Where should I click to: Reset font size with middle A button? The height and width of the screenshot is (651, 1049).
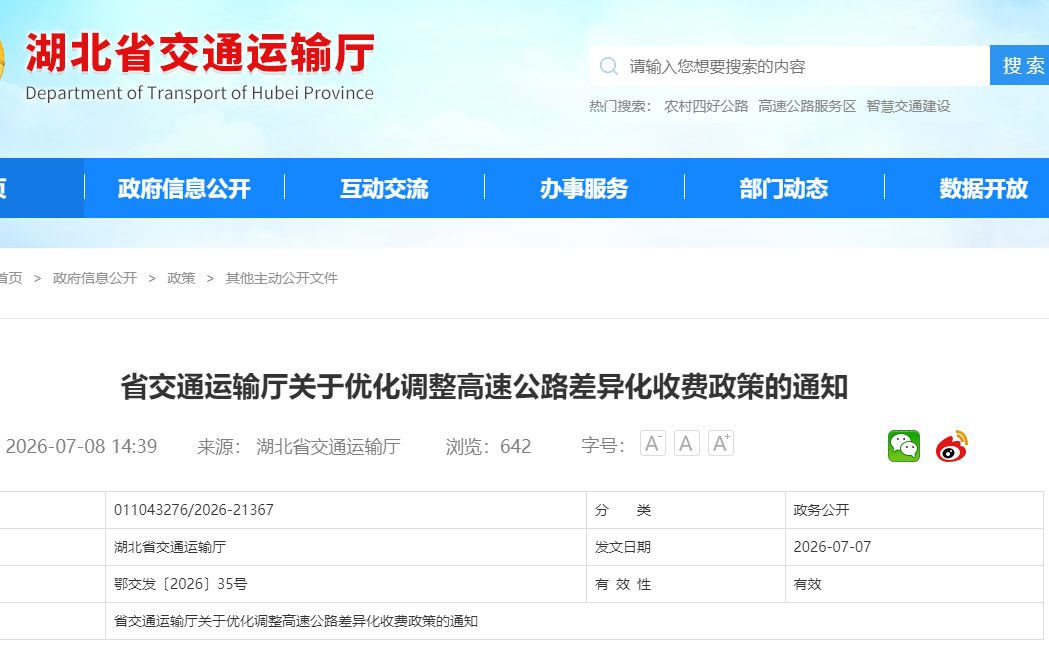click(686, 443)
